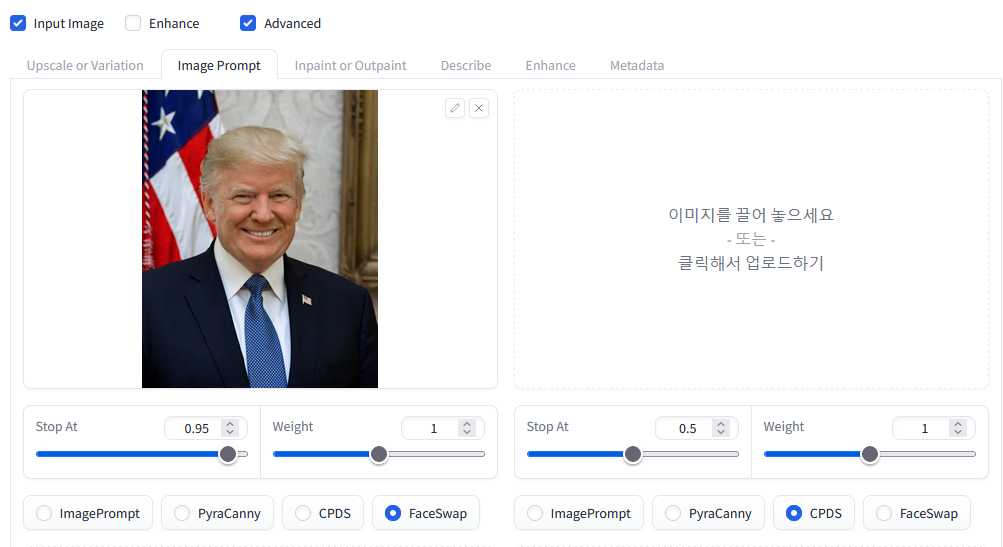Increase first Stop At value with up arrow

[x=230, y=424]
